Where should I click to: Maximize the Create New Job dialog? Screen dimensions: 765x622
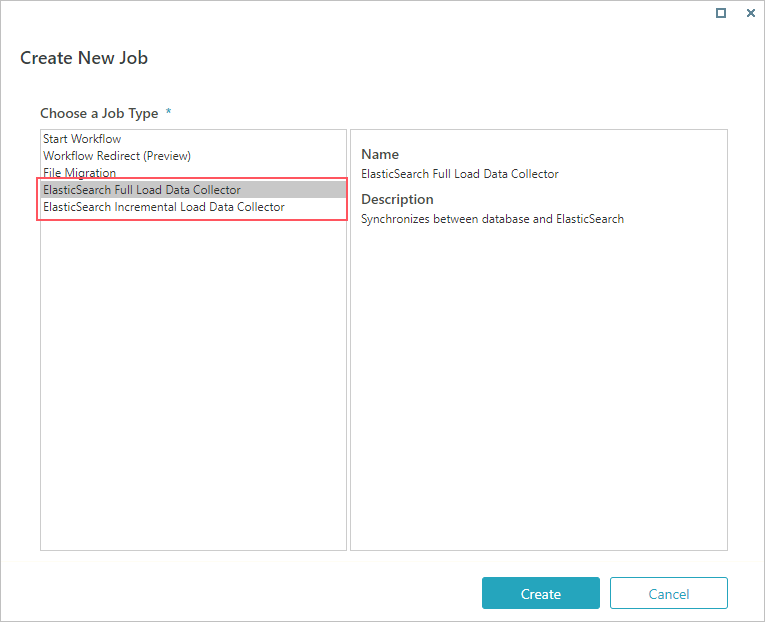(721, 13)
